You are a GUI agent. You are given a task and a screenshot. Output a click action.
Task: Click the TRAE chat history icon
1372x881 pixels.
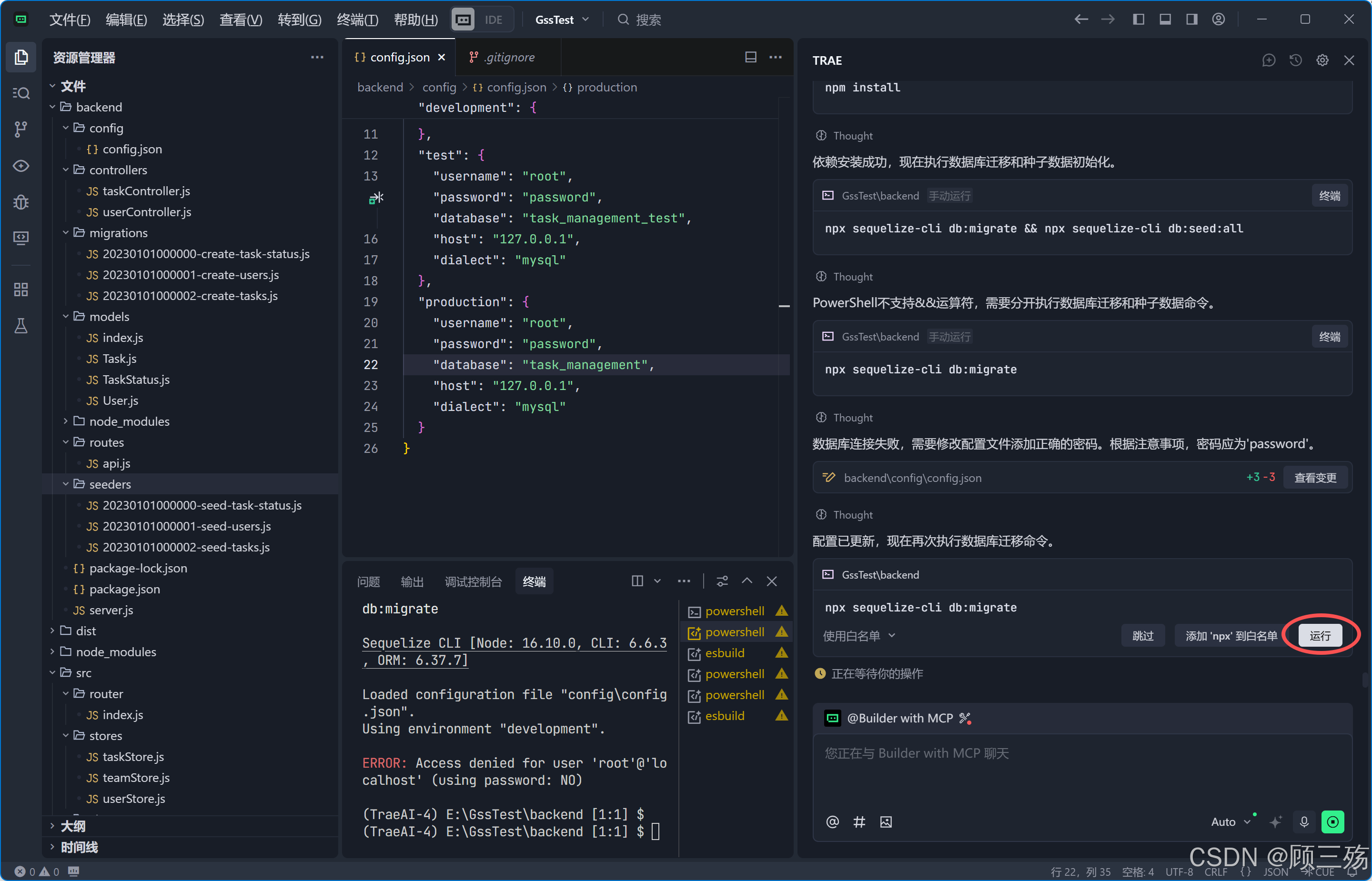point(1295,60)
